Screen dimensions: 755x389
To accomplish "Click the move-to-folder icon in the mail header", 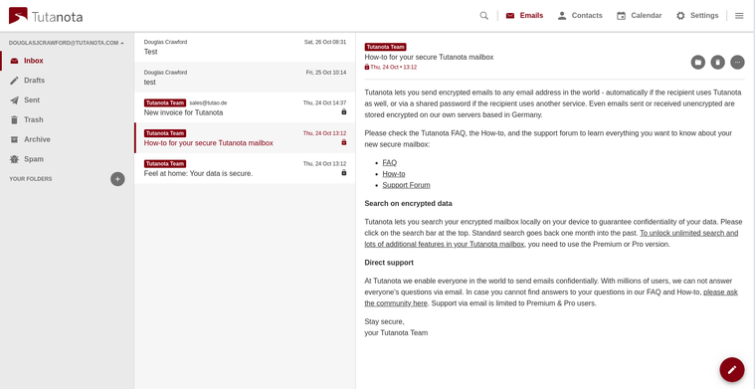I will click(698, 62).
